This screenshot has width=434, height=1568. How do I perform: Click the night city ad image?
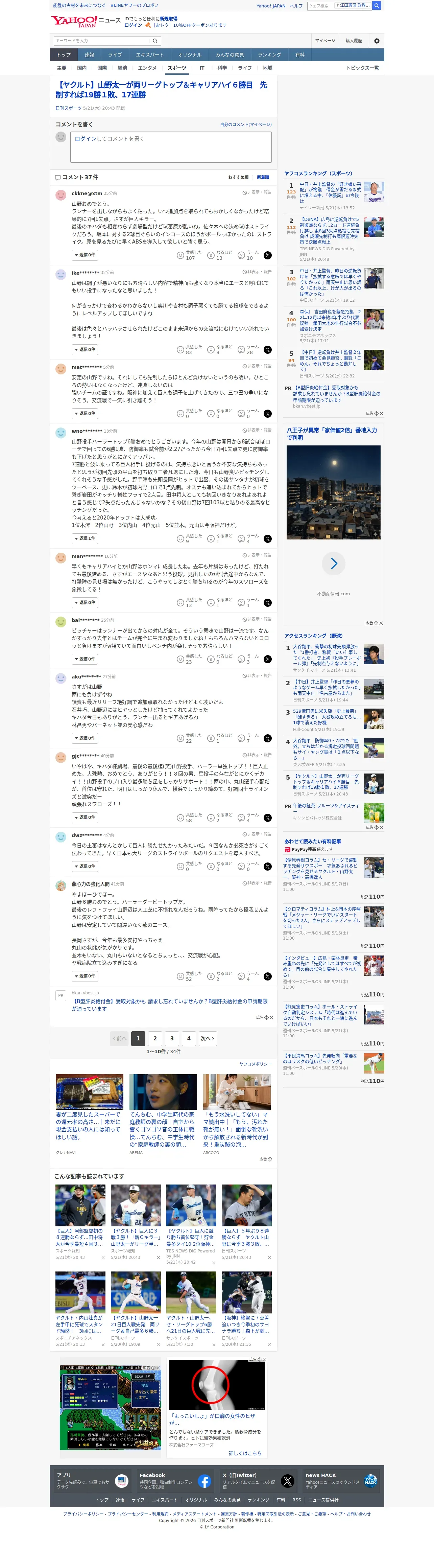[x=334, y=492]
